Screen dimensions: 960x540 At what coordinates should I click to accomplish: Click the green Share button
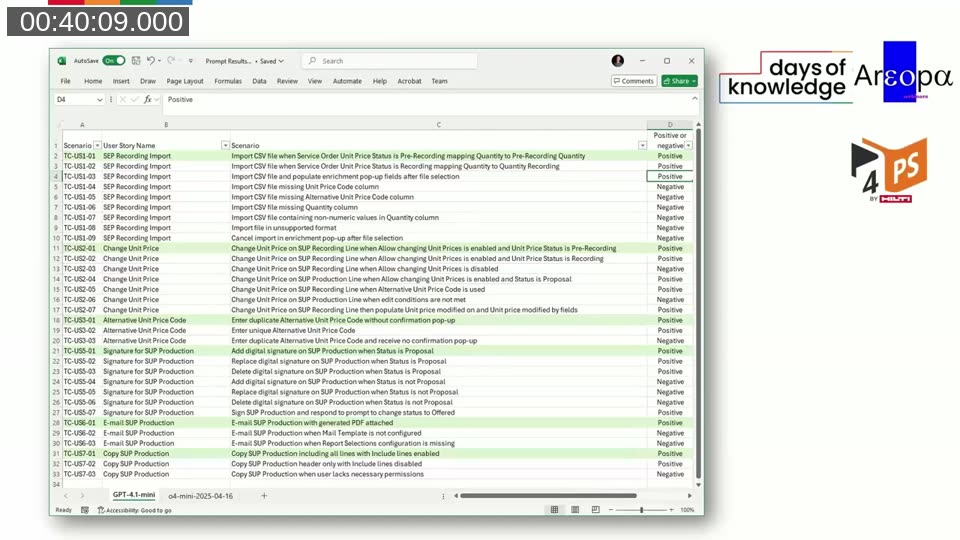[679, 81]
